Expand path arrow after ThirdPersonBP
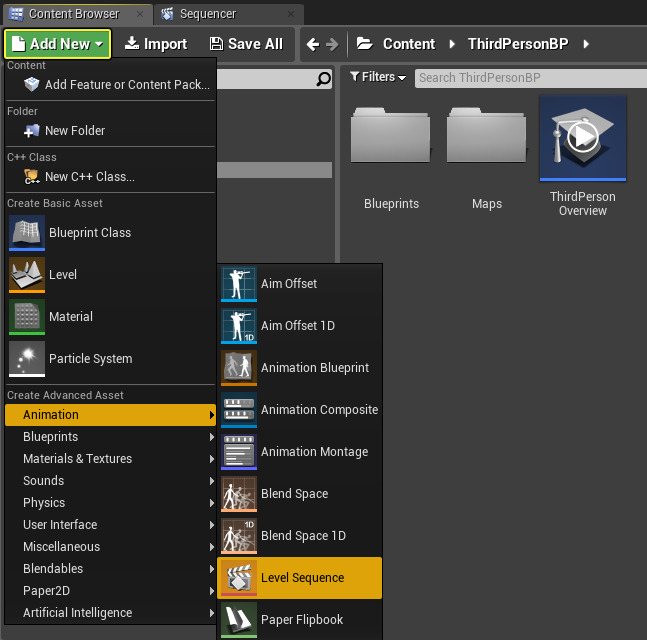Image resolution: width=647 pixels, height=640 pixels. click(586, 44)
